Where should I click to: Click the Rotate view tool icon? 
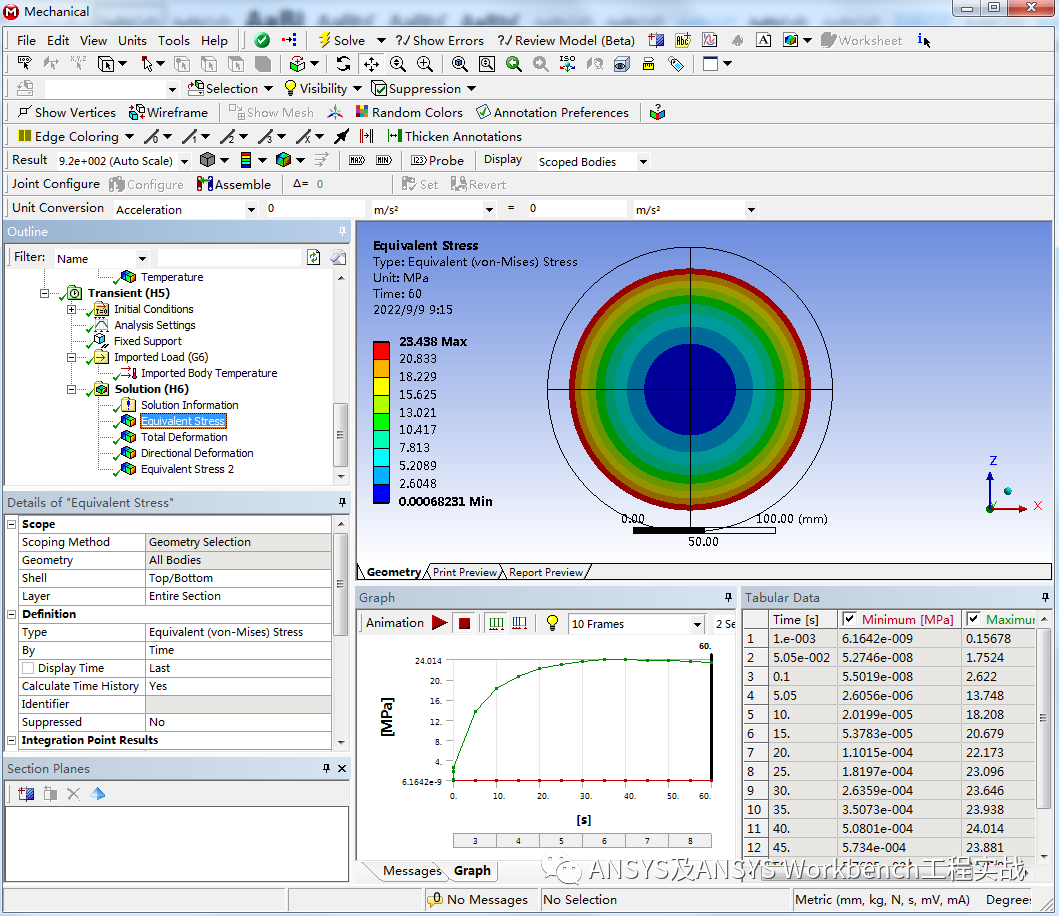(343, 64)
